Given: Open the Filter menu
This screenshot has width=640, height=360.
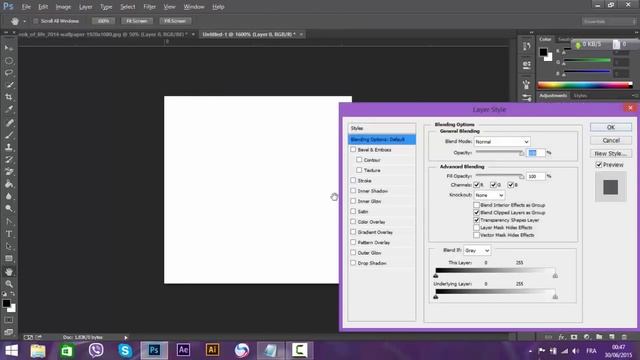Looking at the screenshot, I should (x=149, y=7).
